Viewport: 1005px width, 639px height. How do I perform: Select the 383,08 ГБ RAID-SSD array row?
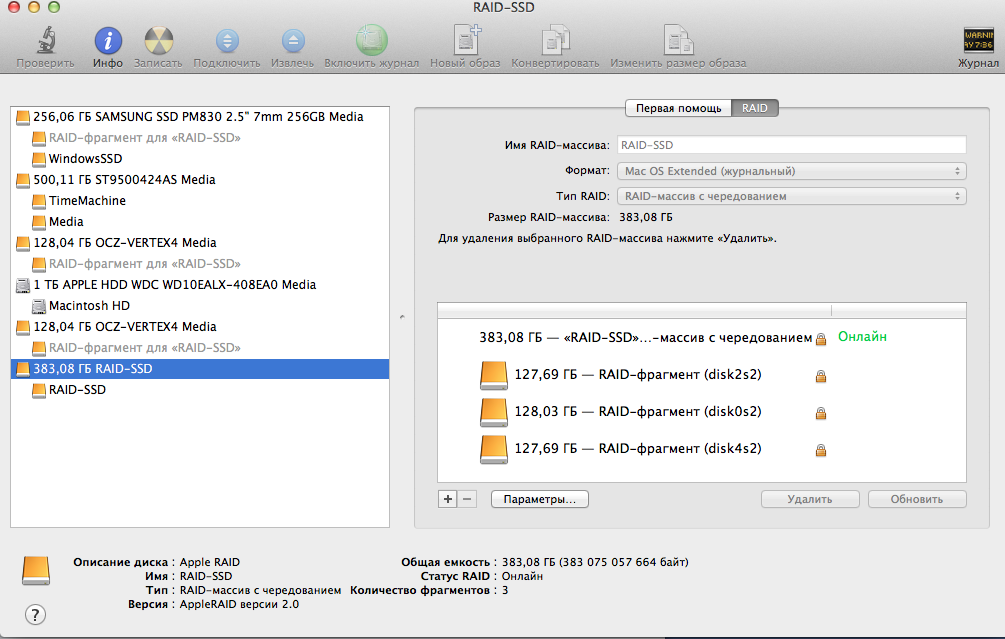[x=702, y=337]
